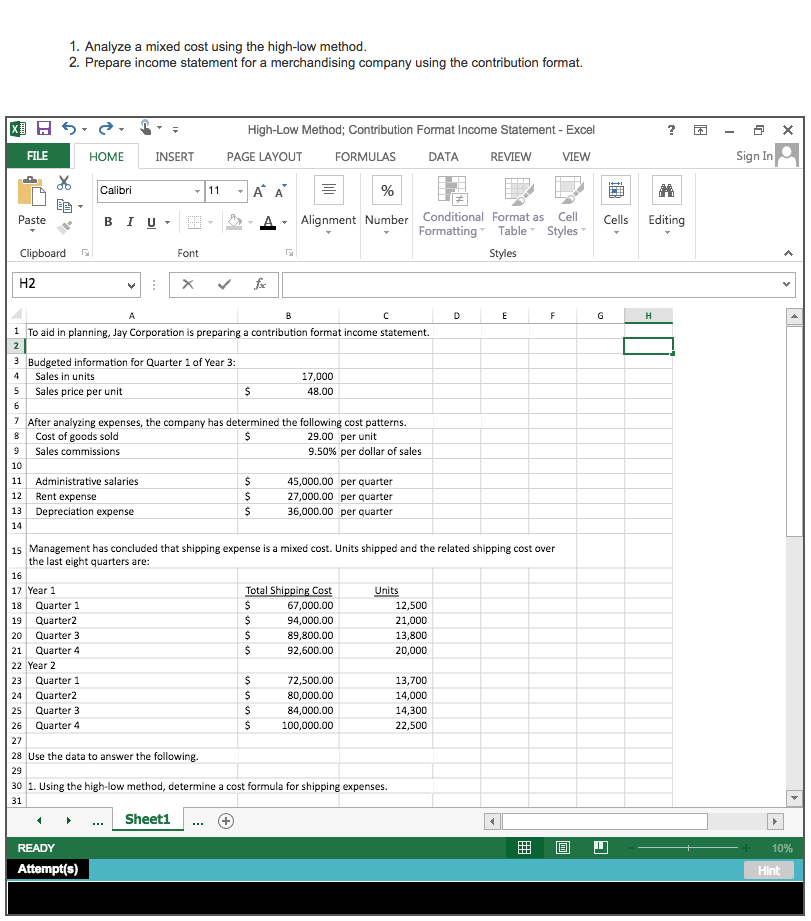Toggle Bold formatting

(108, 222)
